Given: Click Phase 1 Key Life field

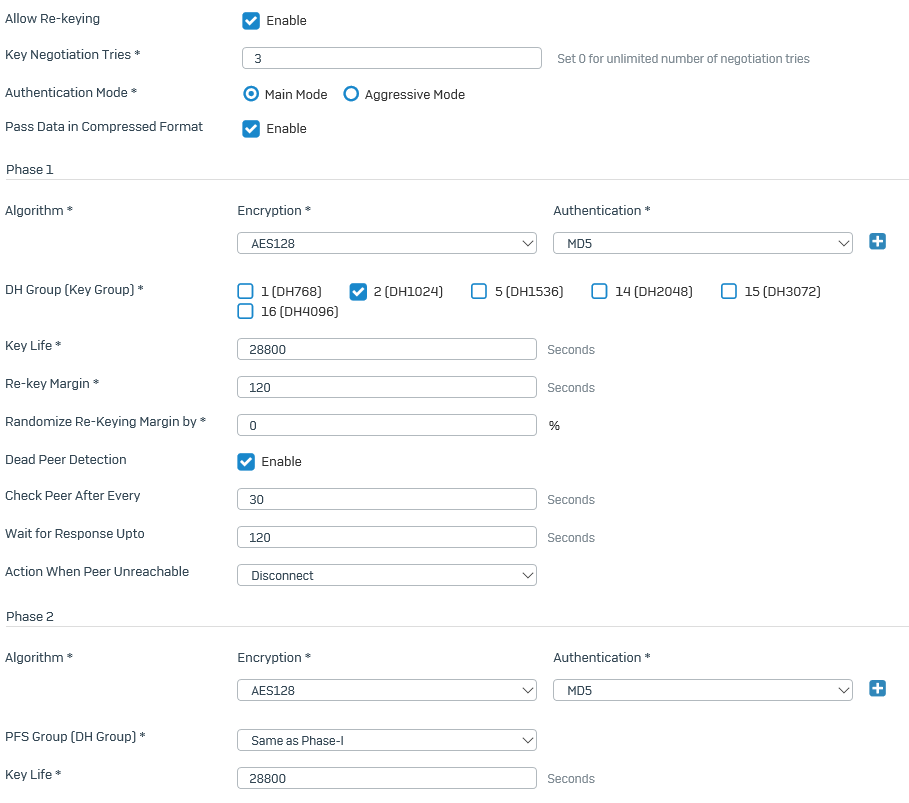Looking at the screenshot, I should [x=387, y=349].
